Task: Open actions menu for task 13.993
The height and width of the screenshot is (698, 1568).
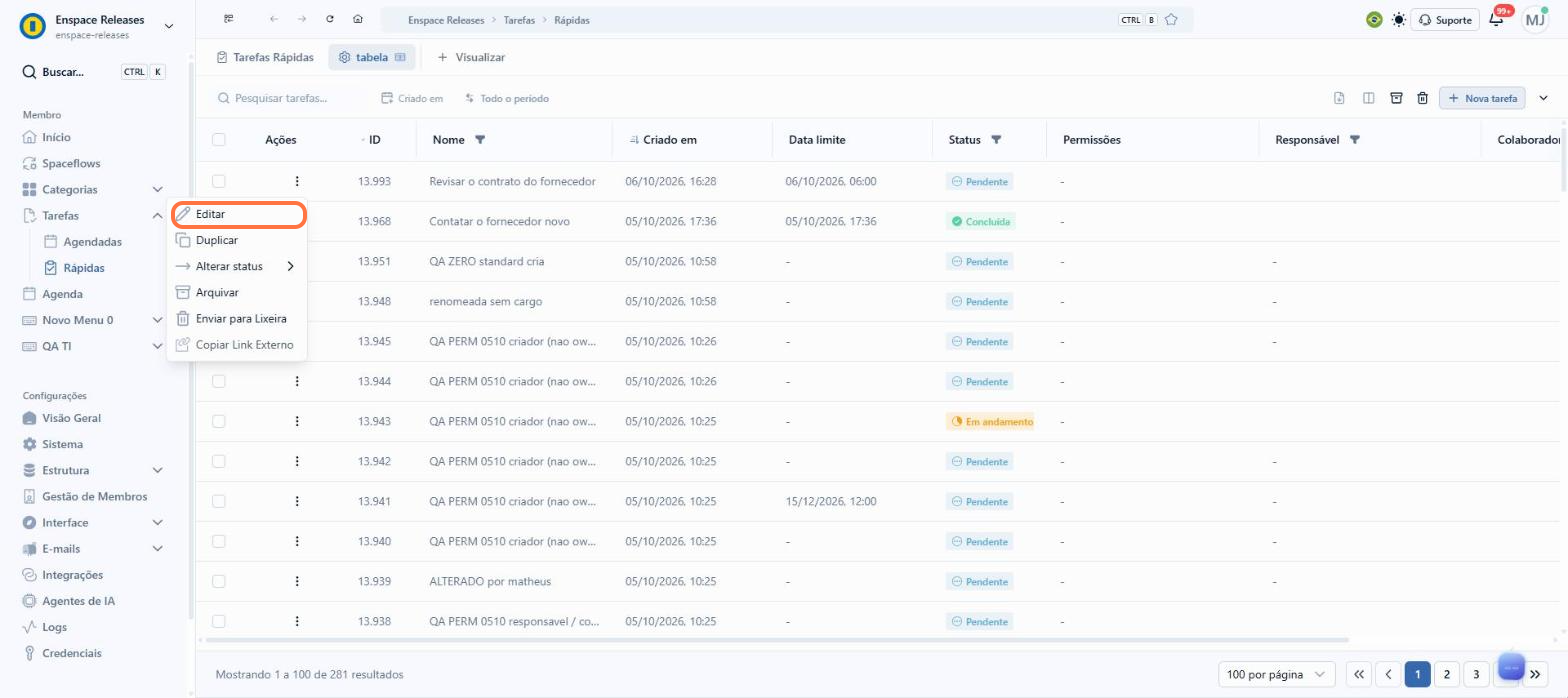Action: [297, 181]
